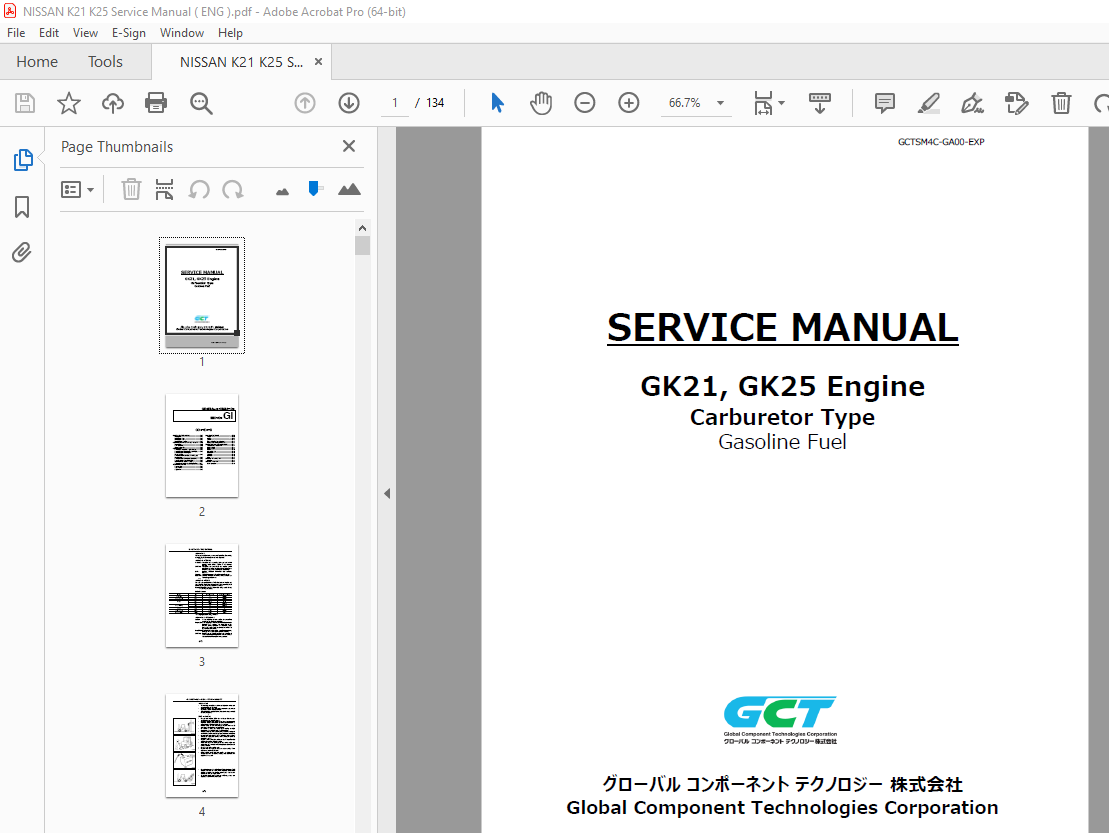Open the File menu

pos(16,33)
